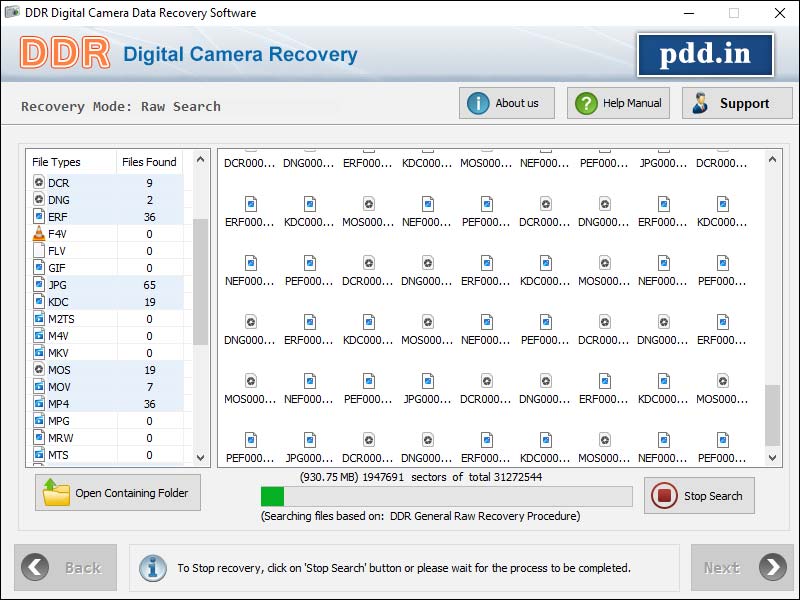Click the blue info icon near the status message
The image size is (800, 600).
[152, 567]
